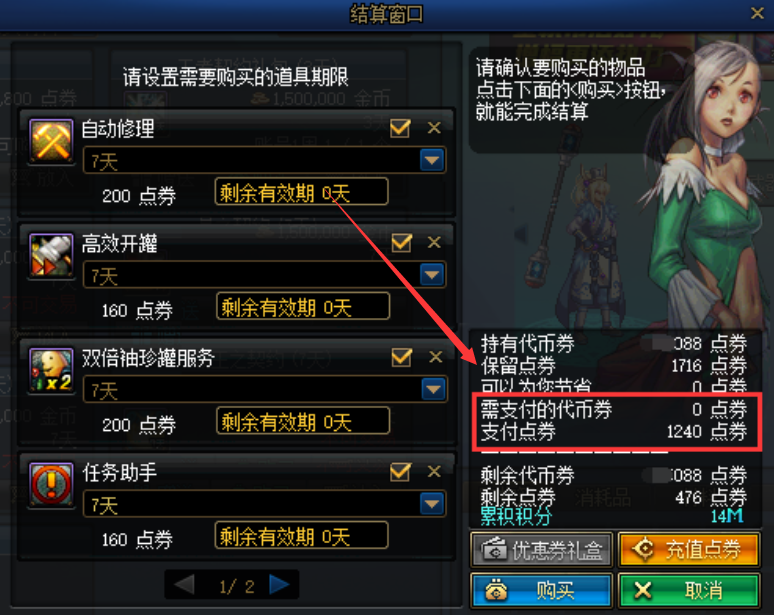Open the 优惠券礼盒 coupon box
Screen dimensions: 774x615
point(542,549)
